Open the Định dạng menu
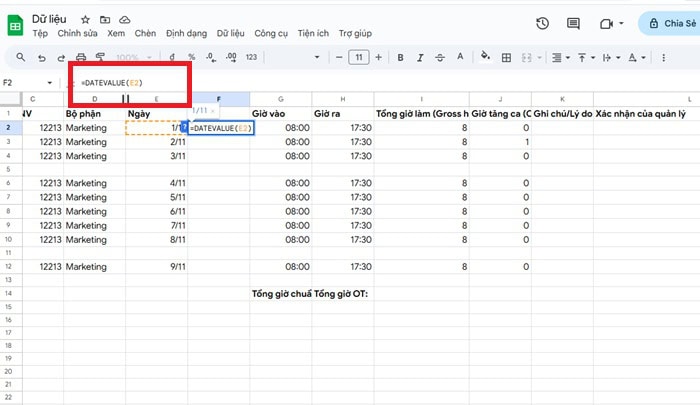 (x=186, y=33)
